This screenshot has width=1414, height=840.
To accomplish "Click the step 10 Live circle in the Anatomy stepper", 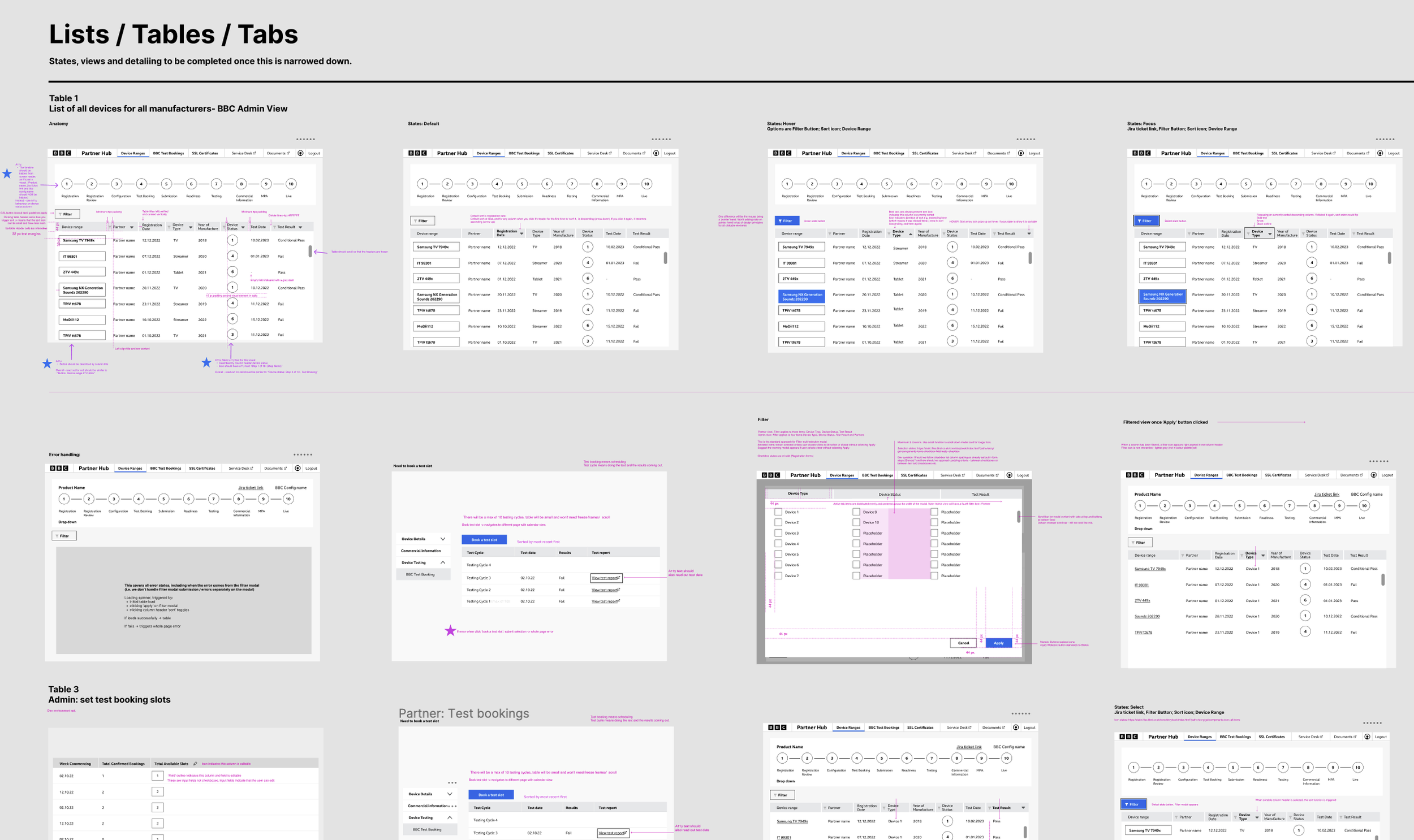I will point(291,184).
